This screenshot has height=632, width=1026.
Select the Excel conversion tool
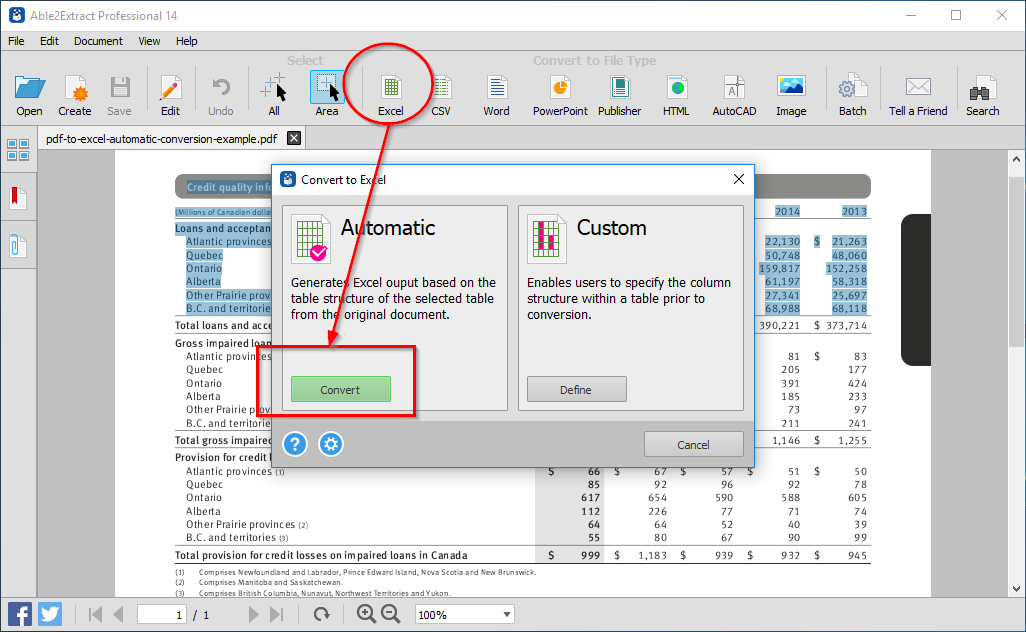pyautogui.click(x=388, y=92)
